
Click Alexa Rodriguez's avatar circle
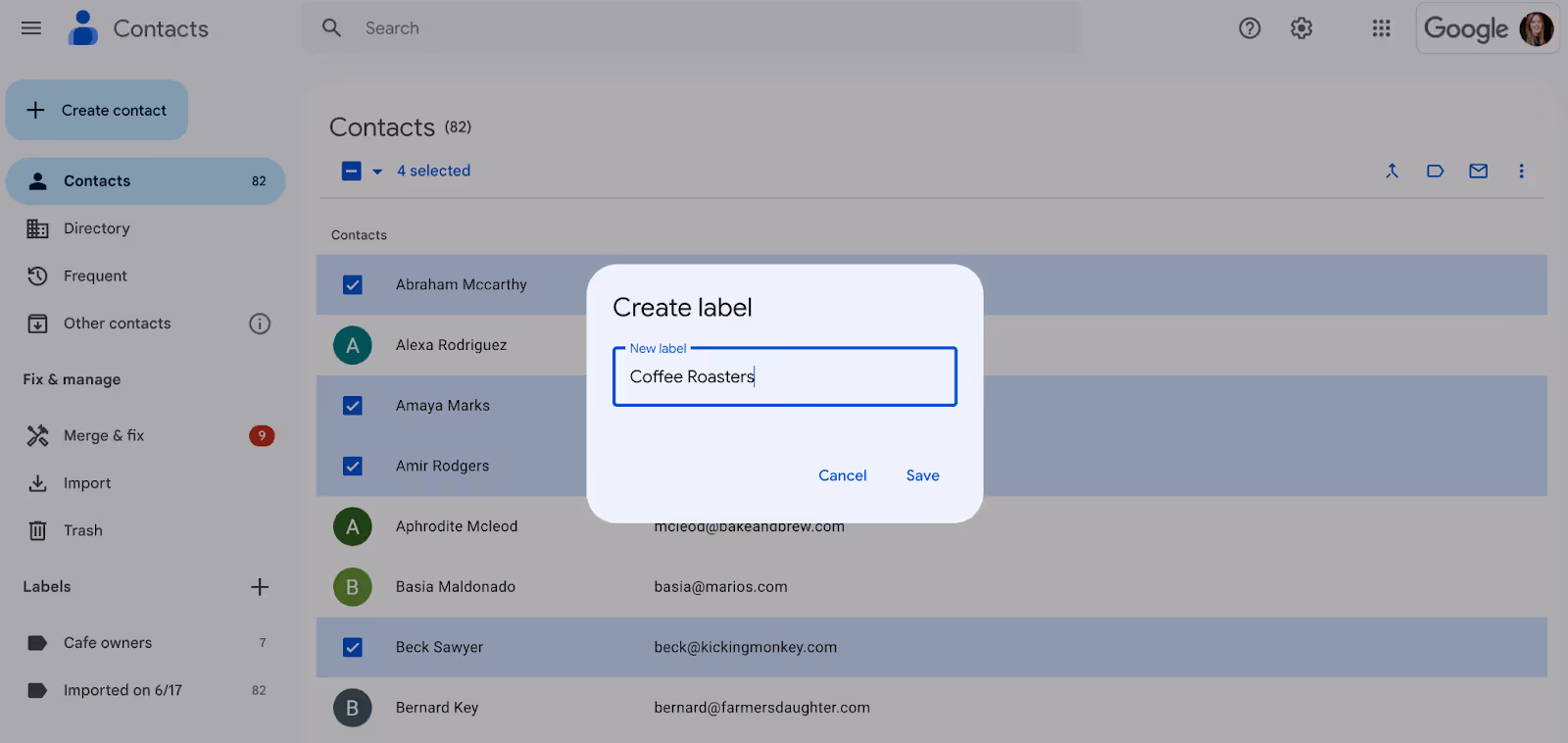click(353, 345)
